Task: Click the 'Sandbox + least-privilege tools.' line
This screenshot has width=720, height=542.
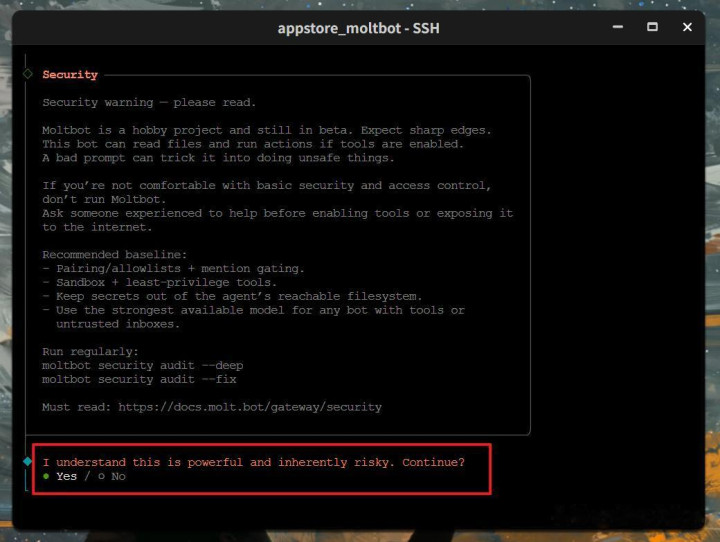Action: point(160,282)
